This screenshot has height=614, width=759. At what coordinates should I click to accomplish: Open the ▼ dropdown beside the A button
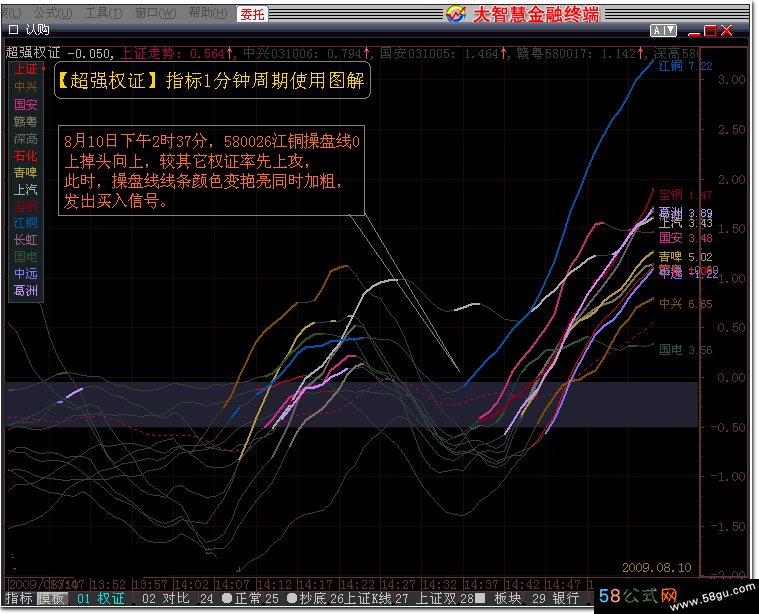670,31
